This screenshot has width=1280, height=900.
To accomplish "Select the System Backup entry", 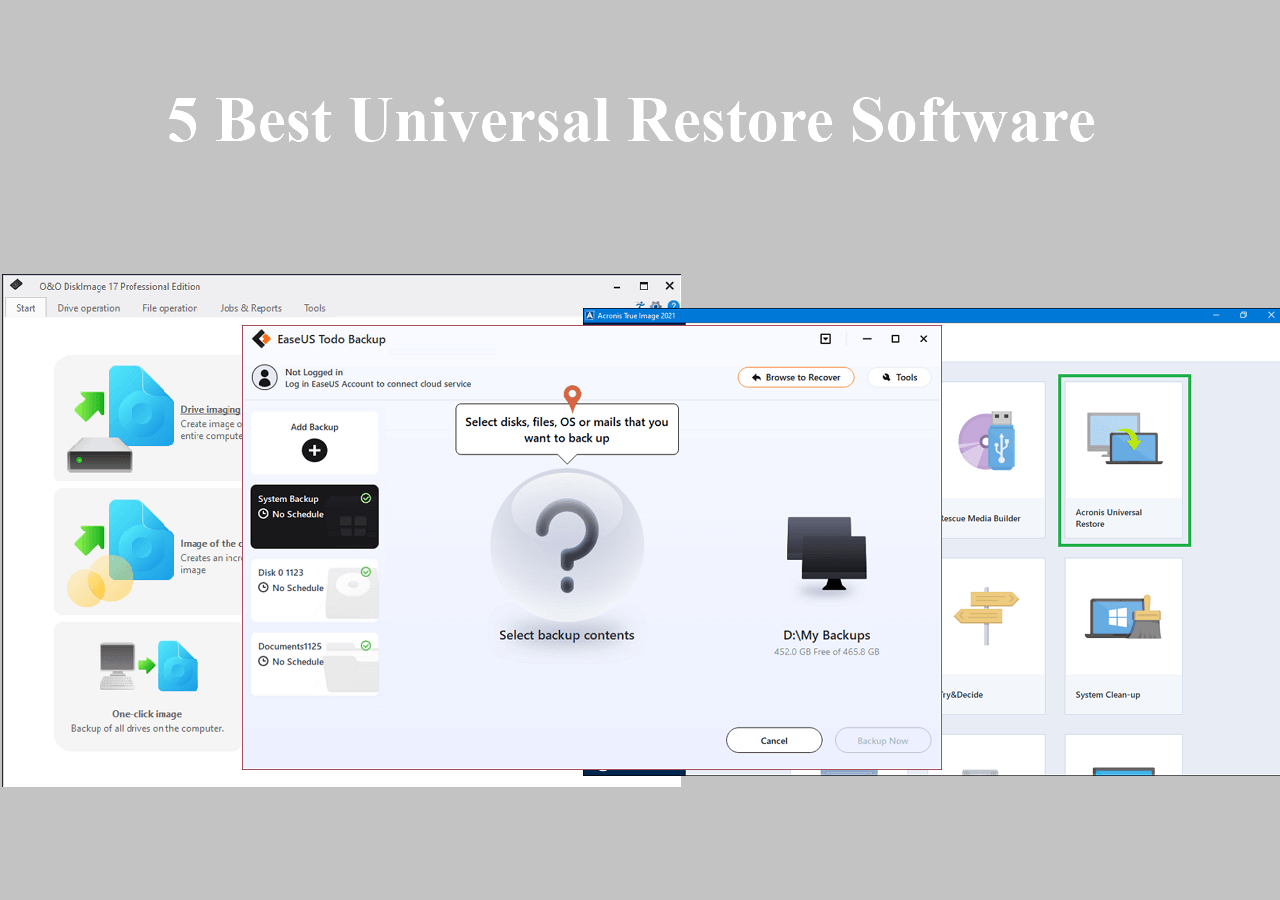I will click(x=314, y=516).
